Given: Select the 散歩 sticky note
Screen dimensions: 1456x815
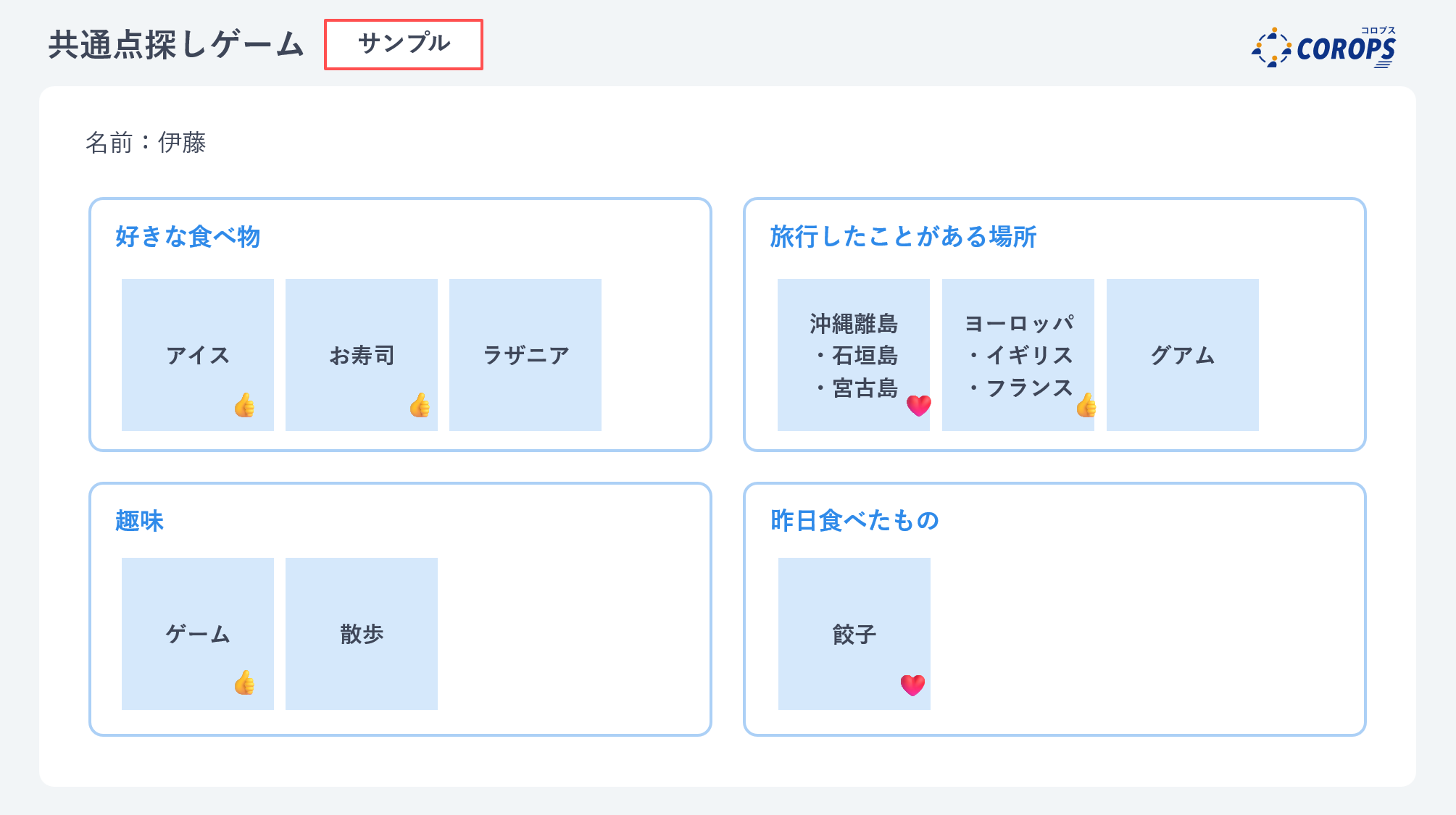Looking at the screenshot, I should pyautogui.click(x=362, y=634).
